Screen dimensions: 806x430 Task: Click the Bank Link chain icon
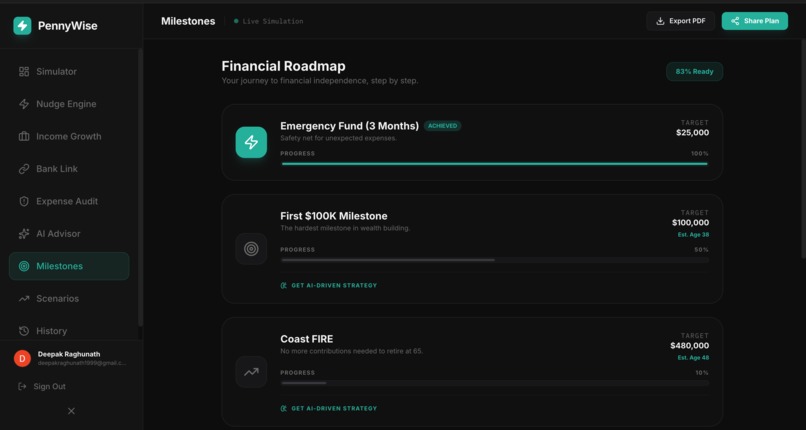pyautogui.click(x=24, y=169)
